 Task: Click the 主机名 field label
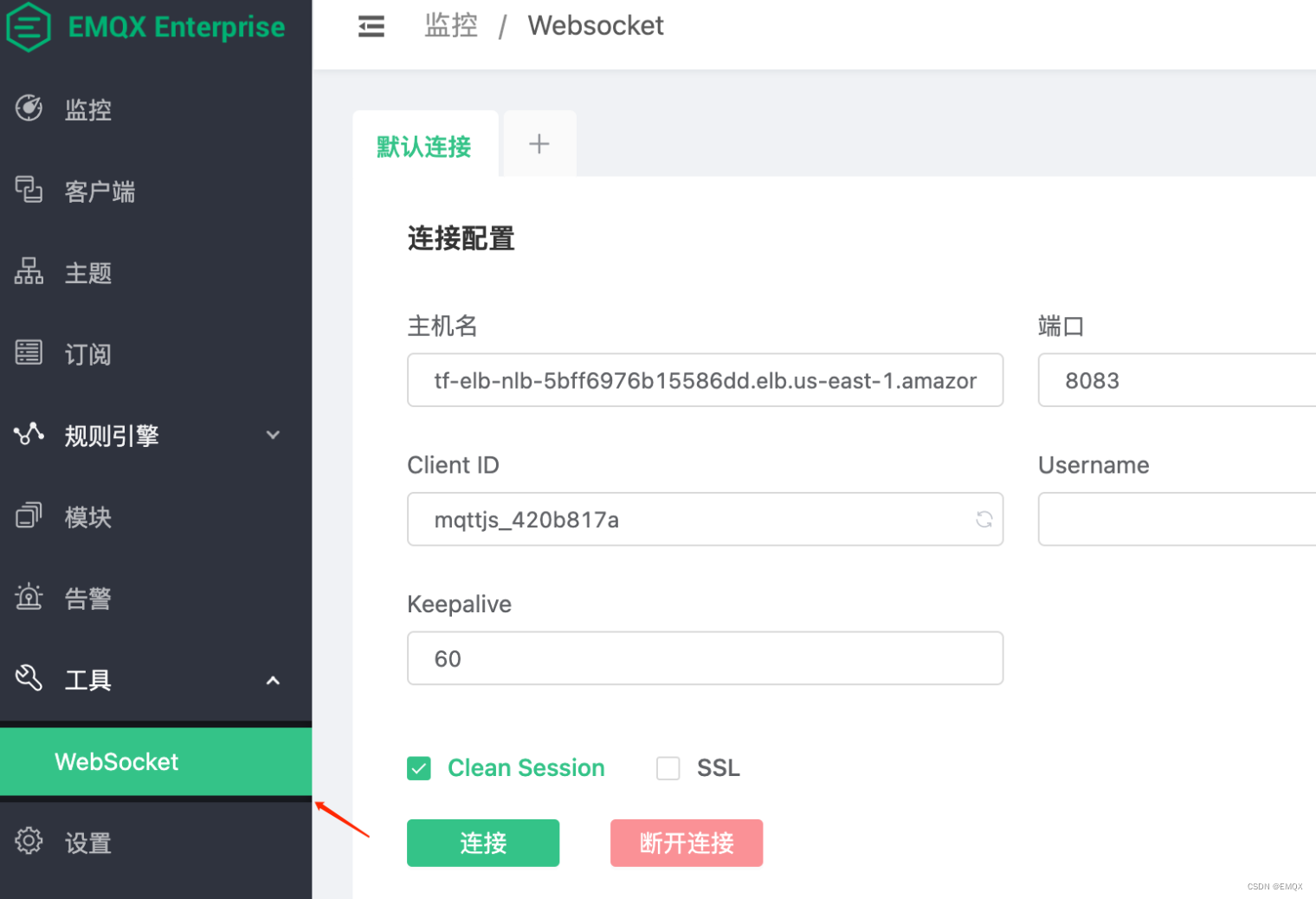point(442,326)
